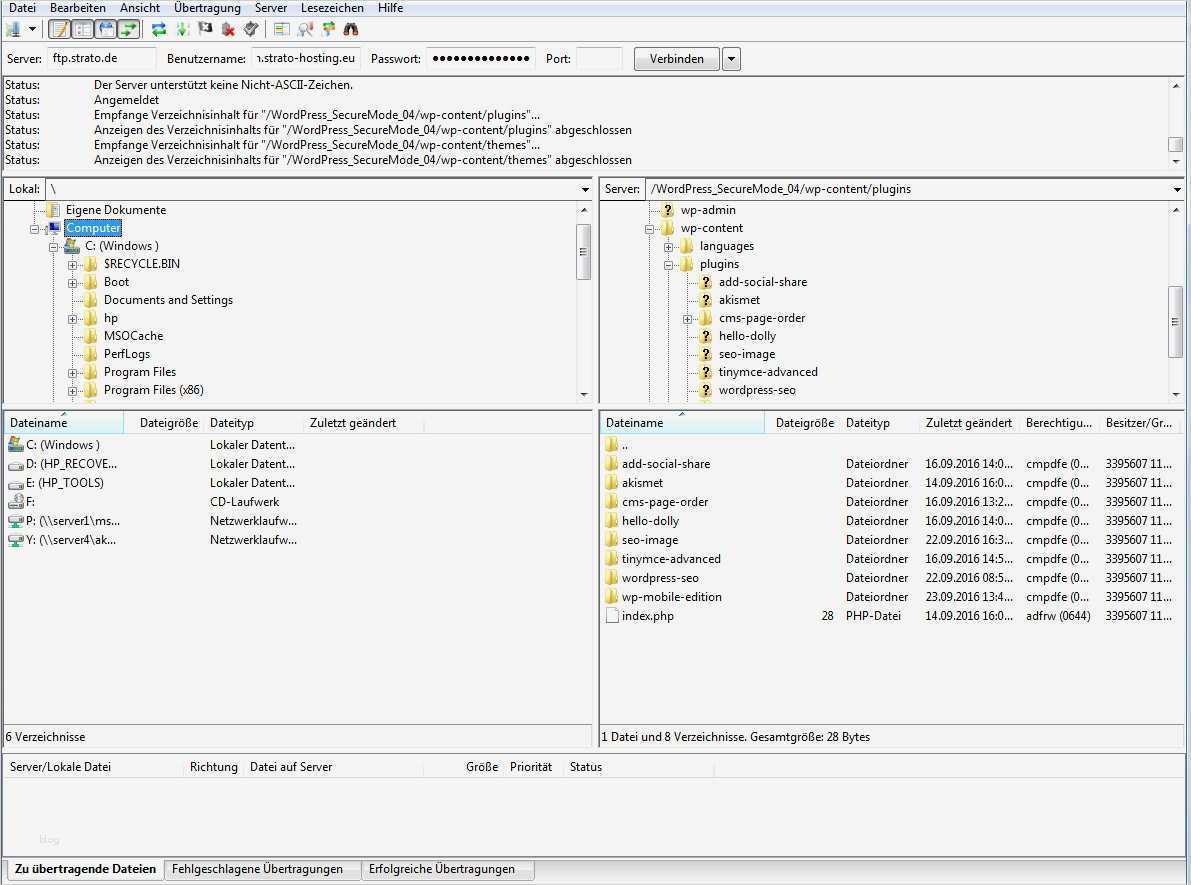Expand the cms-page-order folder in server tree
The image size is (1191, 885).
[688, 319]
